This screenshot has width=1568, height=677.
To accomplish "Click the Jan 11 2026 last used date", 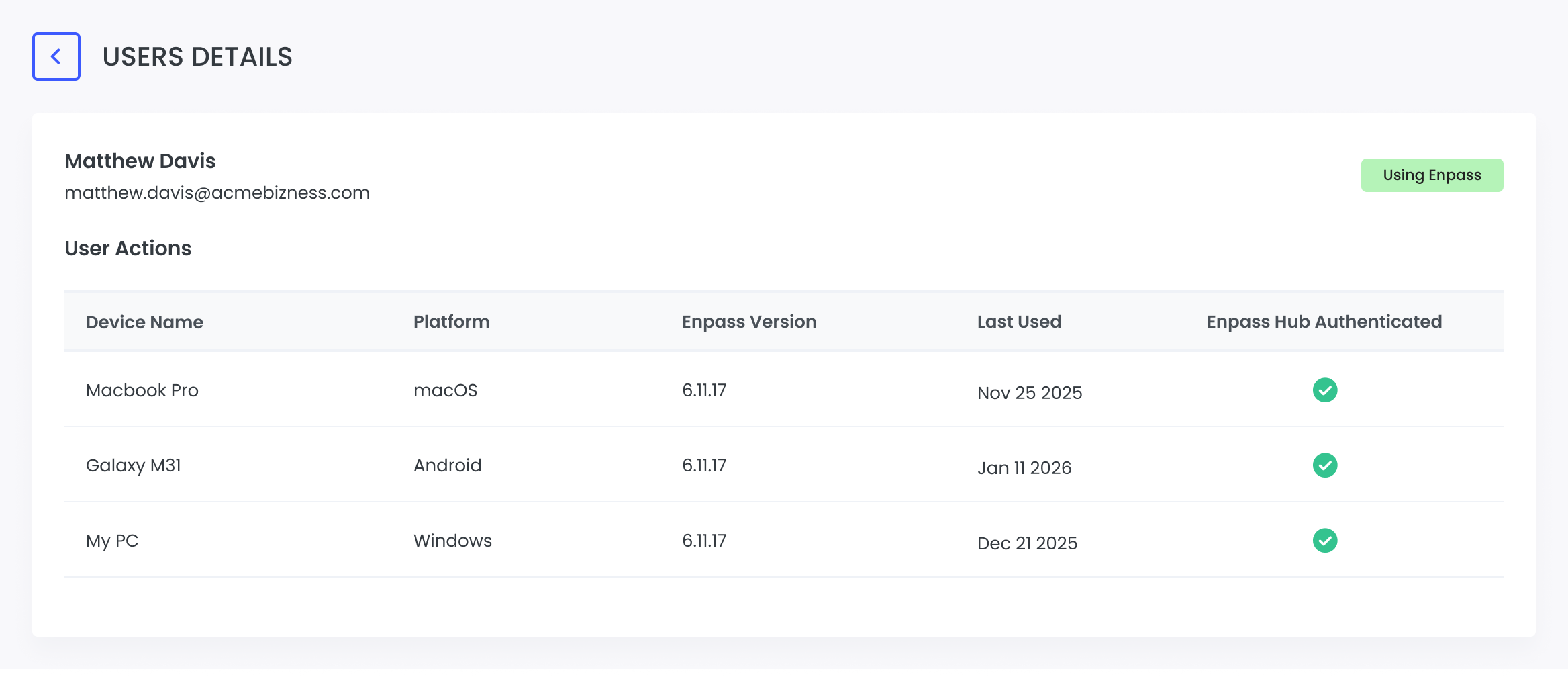I will pyautogui.click(x=1024, y=467).
